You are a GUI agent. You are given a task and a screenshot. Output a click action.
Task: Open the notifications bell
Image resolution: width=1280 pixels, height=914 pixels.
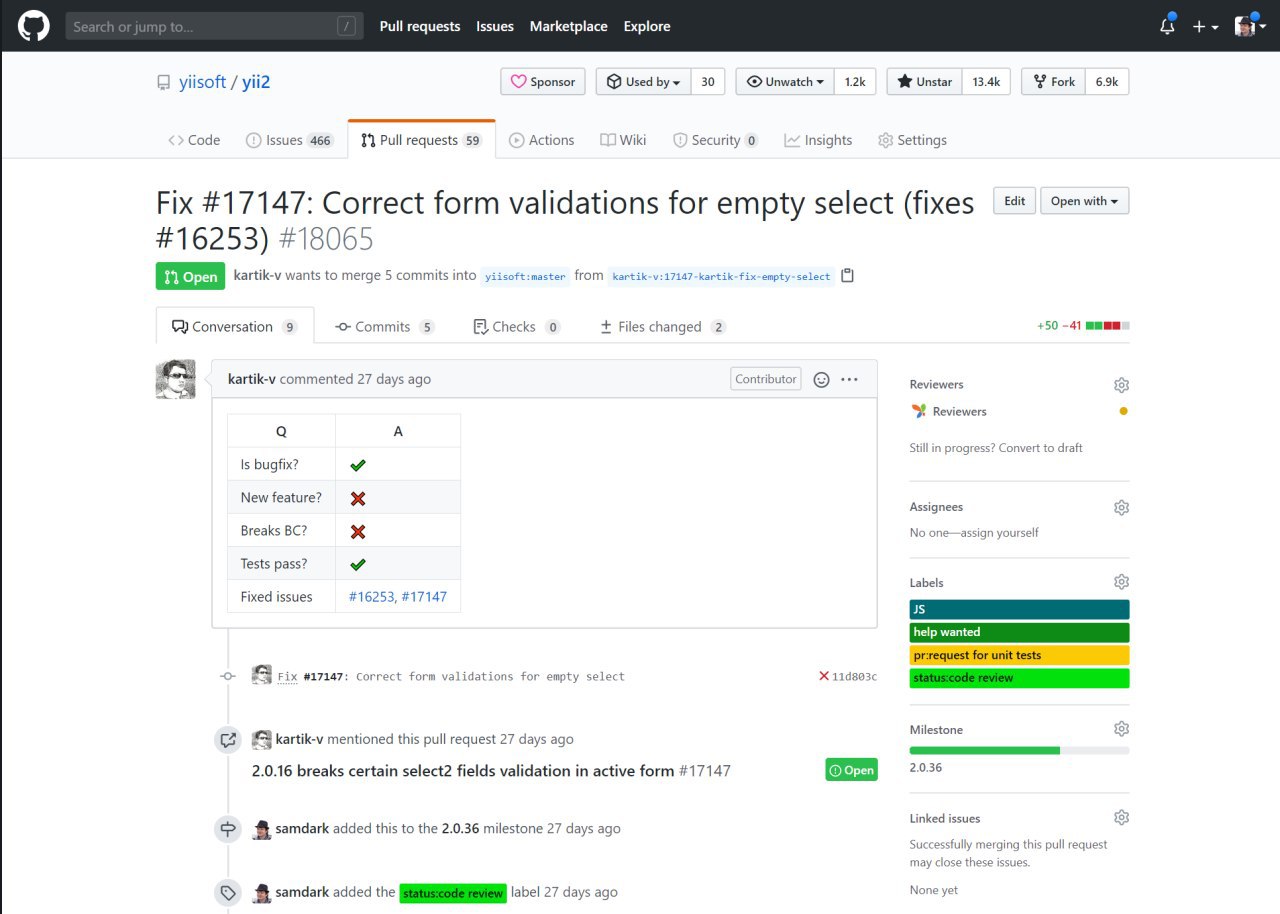click(1167, 26)
